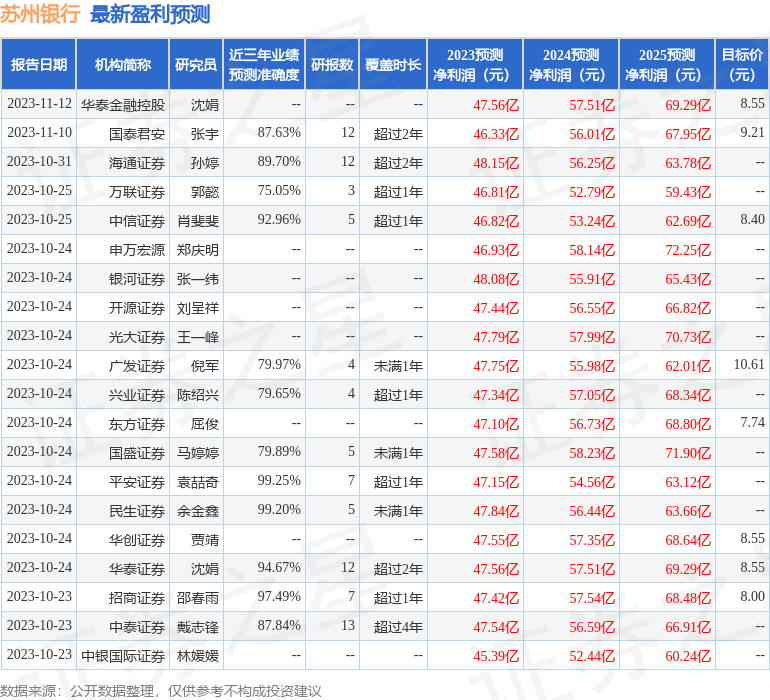Select the 中银国际证券 institution cell

(123, 656)
